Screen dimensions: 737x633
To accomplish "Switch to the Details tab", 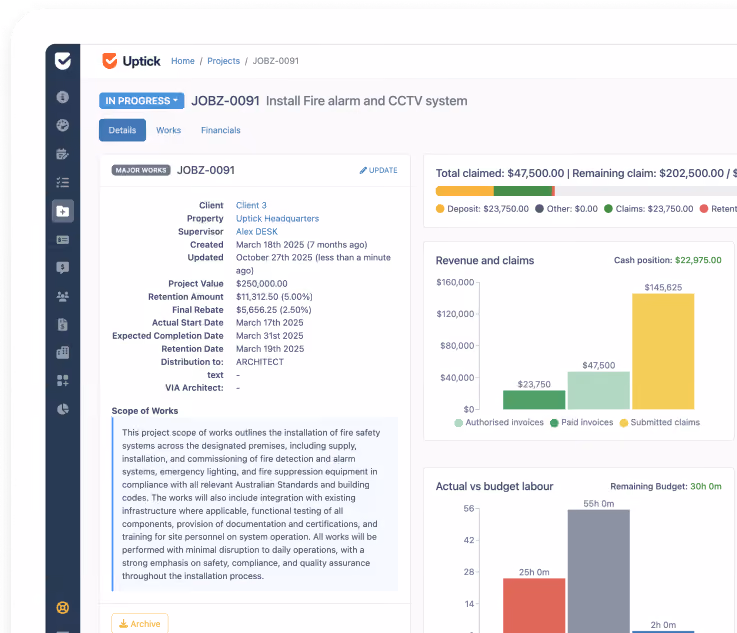I will click(122, 130).
